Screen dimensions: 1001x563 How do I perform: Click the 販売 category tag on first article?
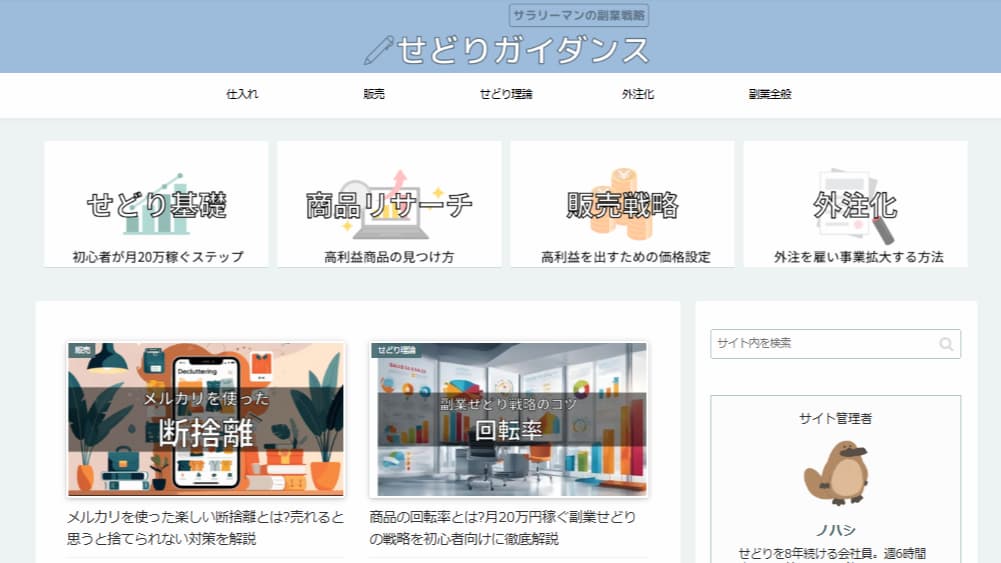[81, 351]
